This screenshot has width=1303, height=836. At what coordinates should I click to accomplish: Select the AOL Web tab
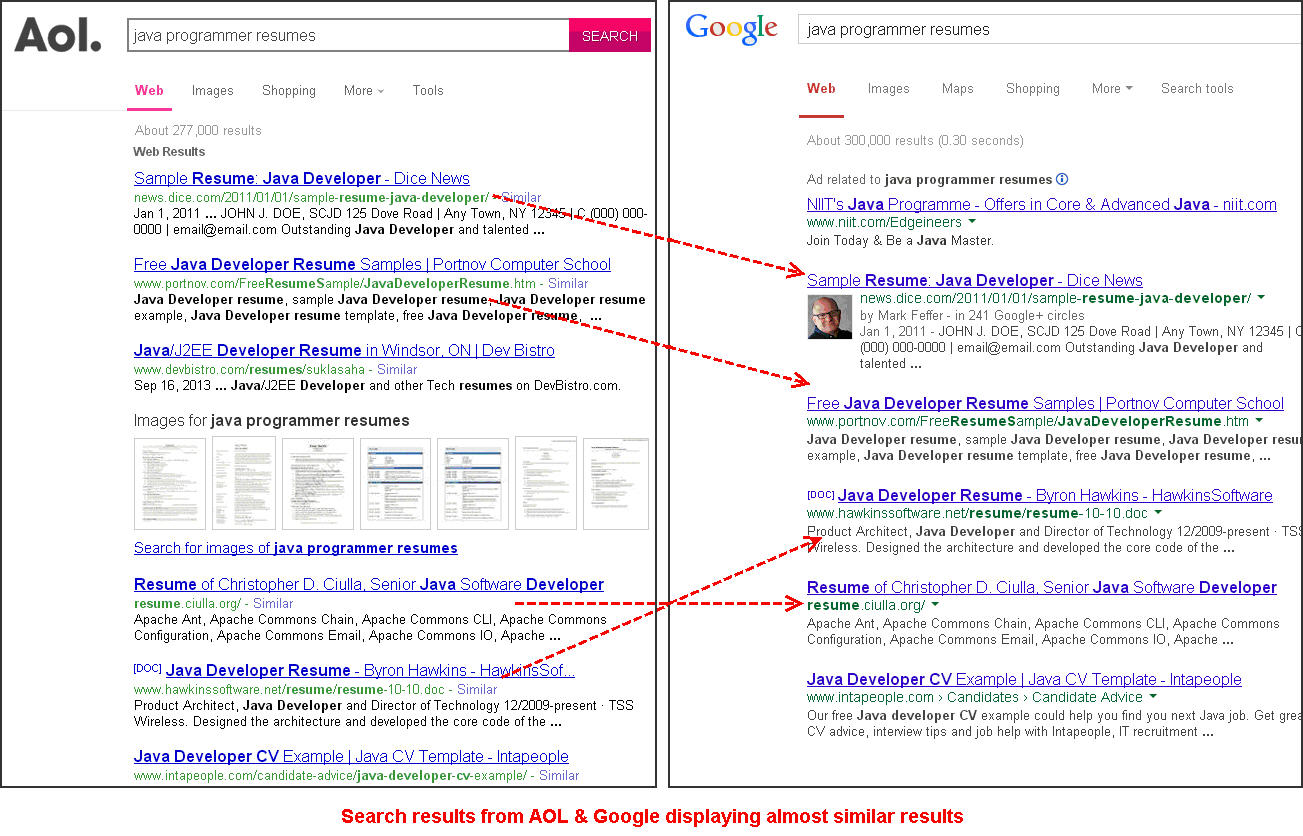click(x=149, y=90)
